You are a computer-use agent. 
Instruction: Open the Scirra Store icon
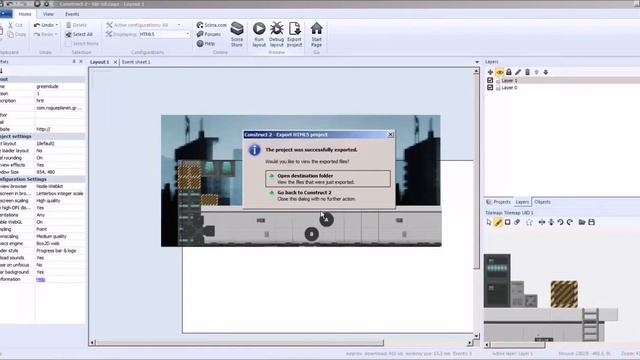click(237, 29)
